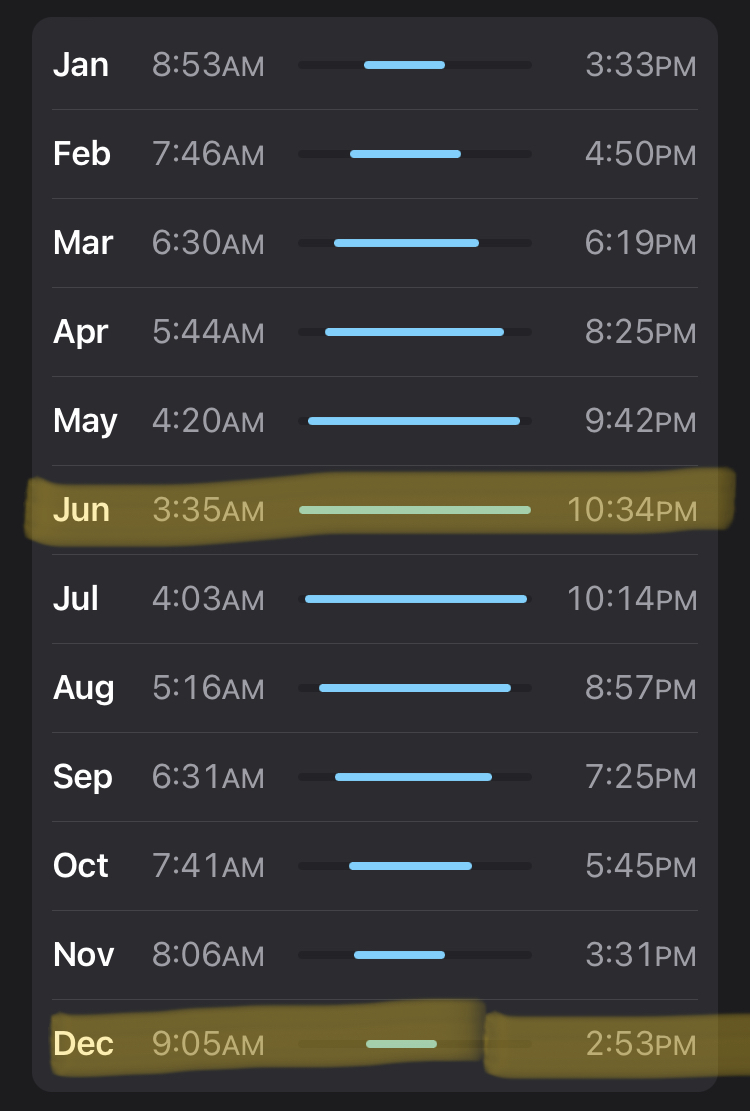The width and height of the screenshot is (750, 1111).
Task: Click the green June daylight bar
Action: pos(415,510)
